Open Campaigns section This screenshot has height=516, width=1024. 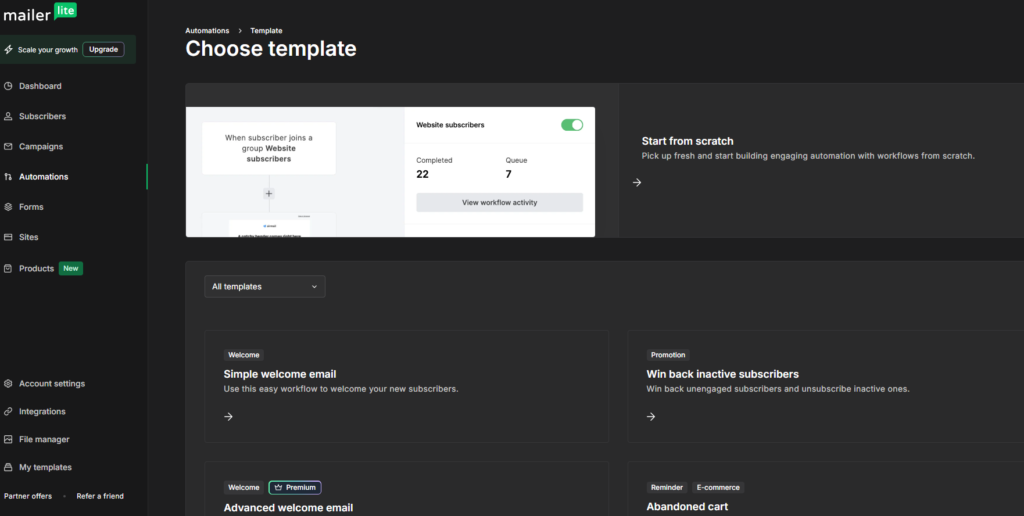pyautogui.click(x=40, y=146)
